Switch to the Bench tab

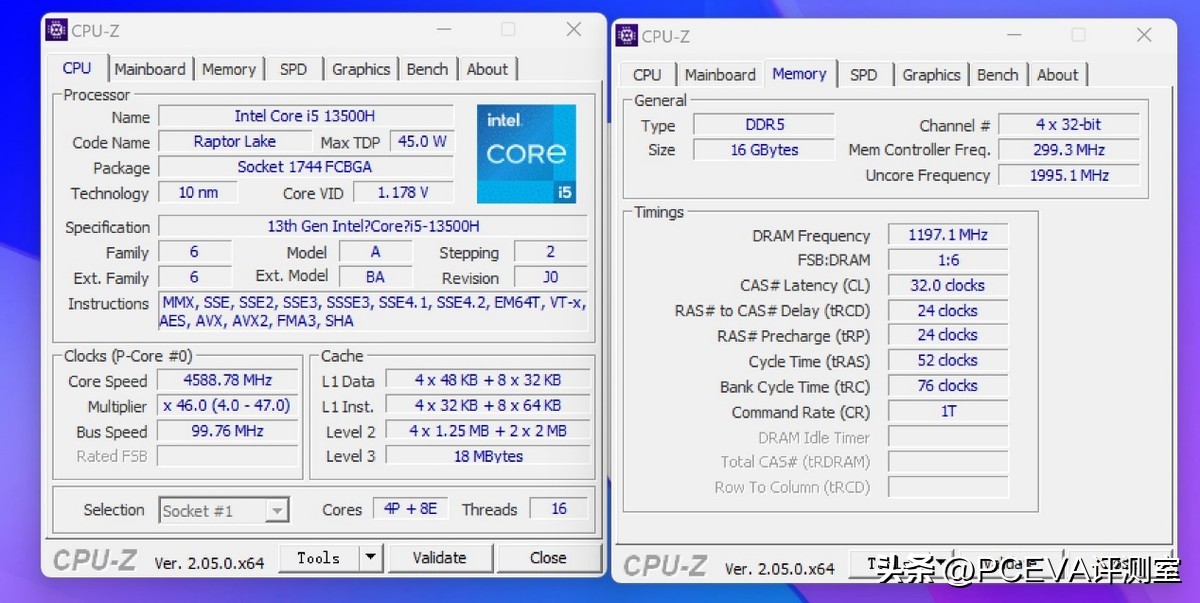(x=428, y=68)
